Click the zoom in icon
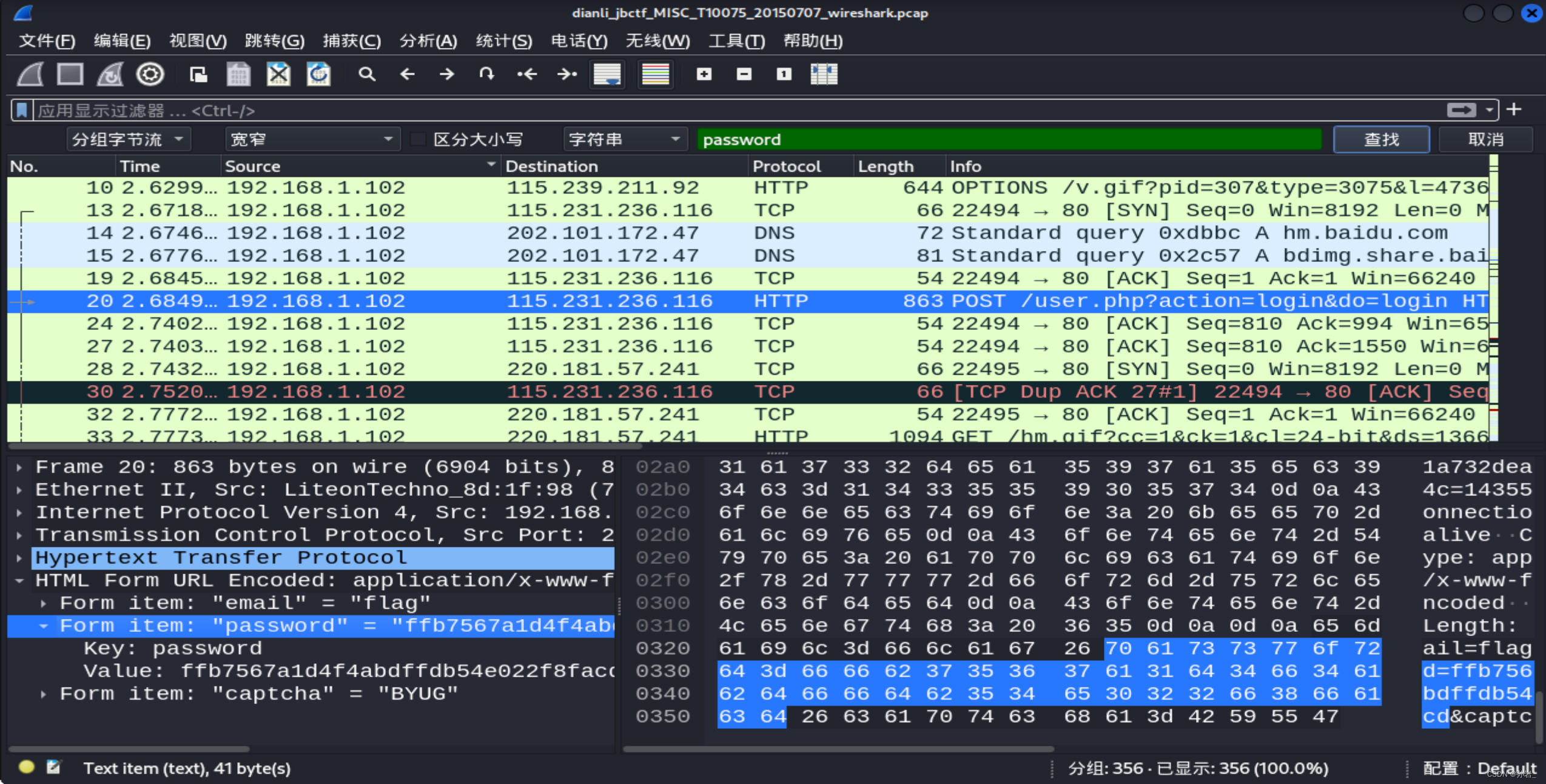Viewport: 1546px width, 784px height. [x=704, y=74]
